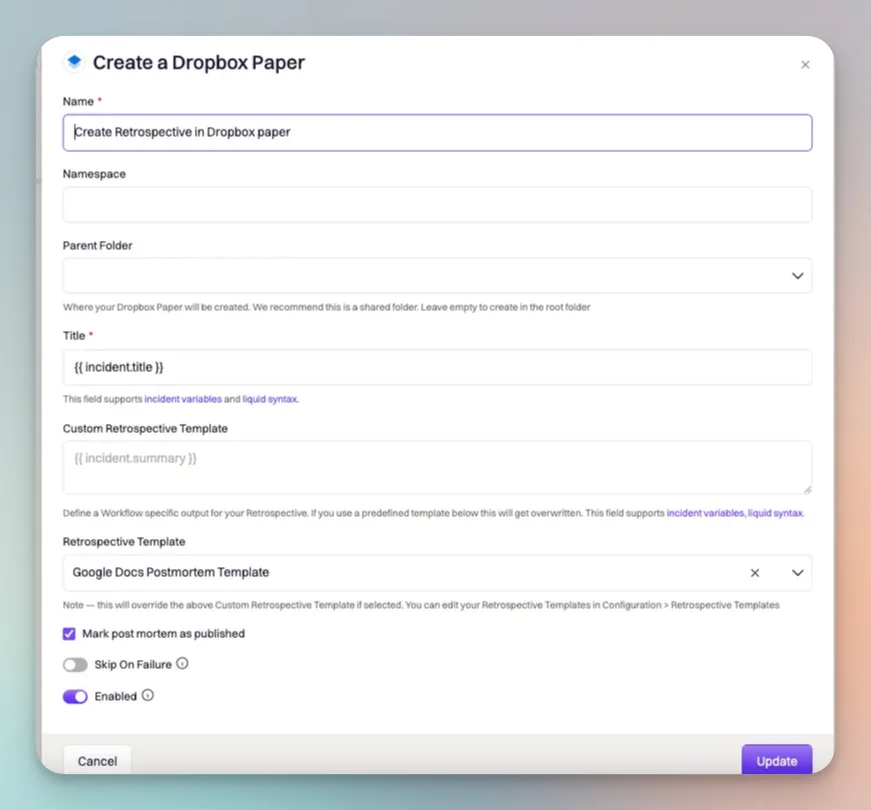Image resolution: width=871 pixels, height=810 pixels.
Task: Click the Dropbox logo icon in header
Action: pyautogui.click(x=74, y=62)
